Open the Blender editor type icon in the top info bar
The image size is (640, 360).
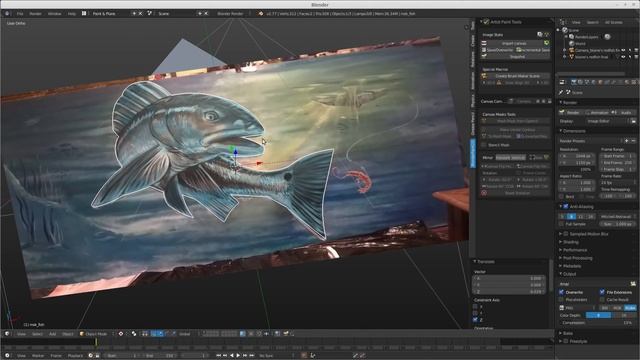(x=7, y=13)
